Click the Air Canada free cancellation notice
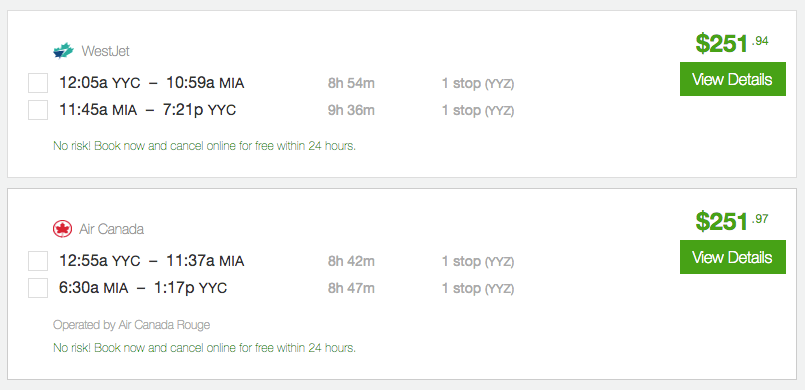The height and width of the screenshot is (390, 805). tap(204, 348)
